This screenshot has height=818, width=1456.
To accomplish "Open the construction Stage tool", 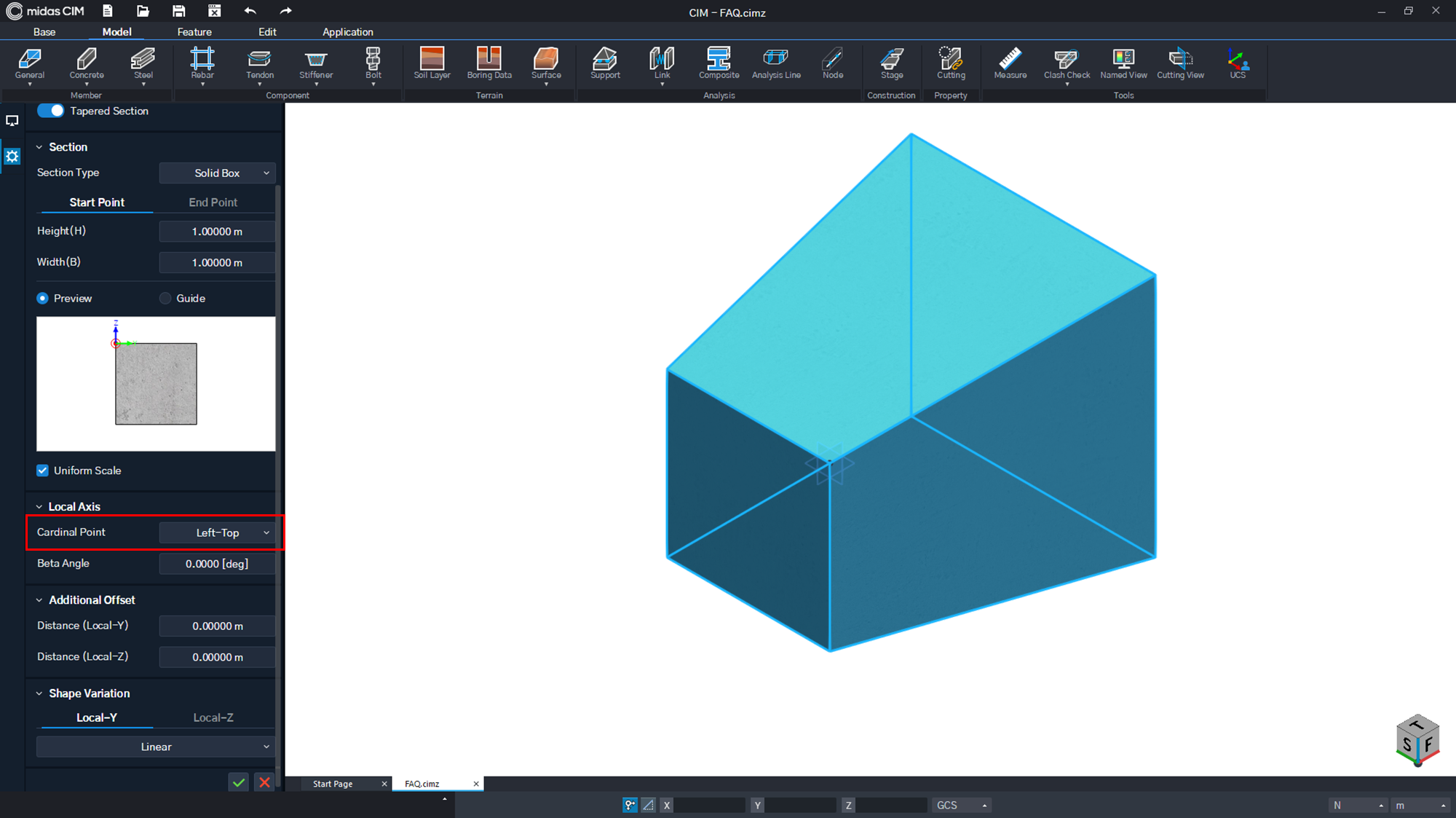I will pos(892,63).
